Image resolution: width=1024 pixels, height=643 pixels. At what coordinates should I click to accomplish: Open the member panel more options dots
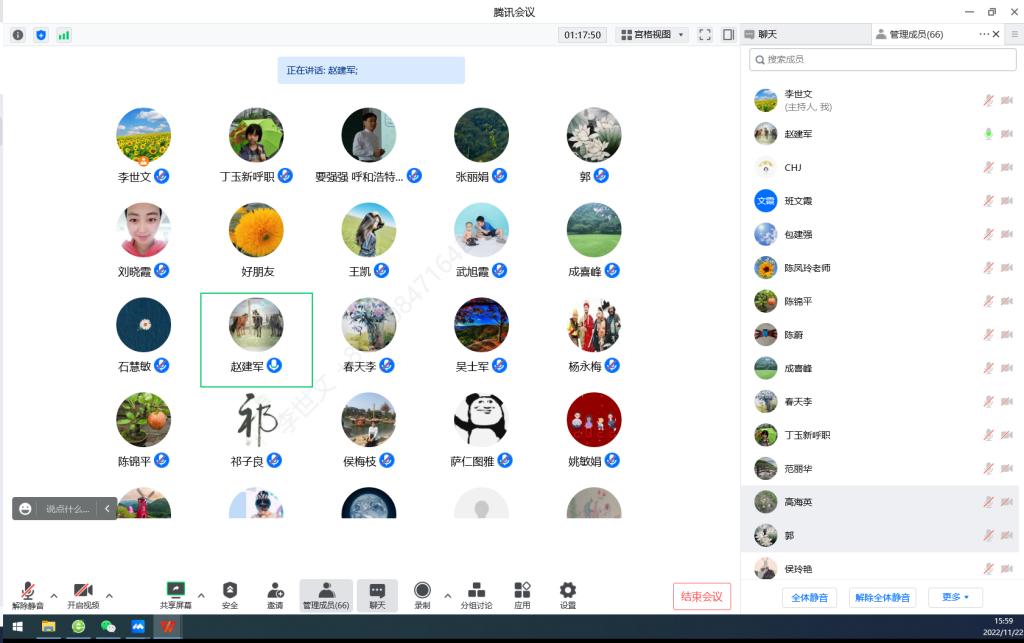(984, 34)
